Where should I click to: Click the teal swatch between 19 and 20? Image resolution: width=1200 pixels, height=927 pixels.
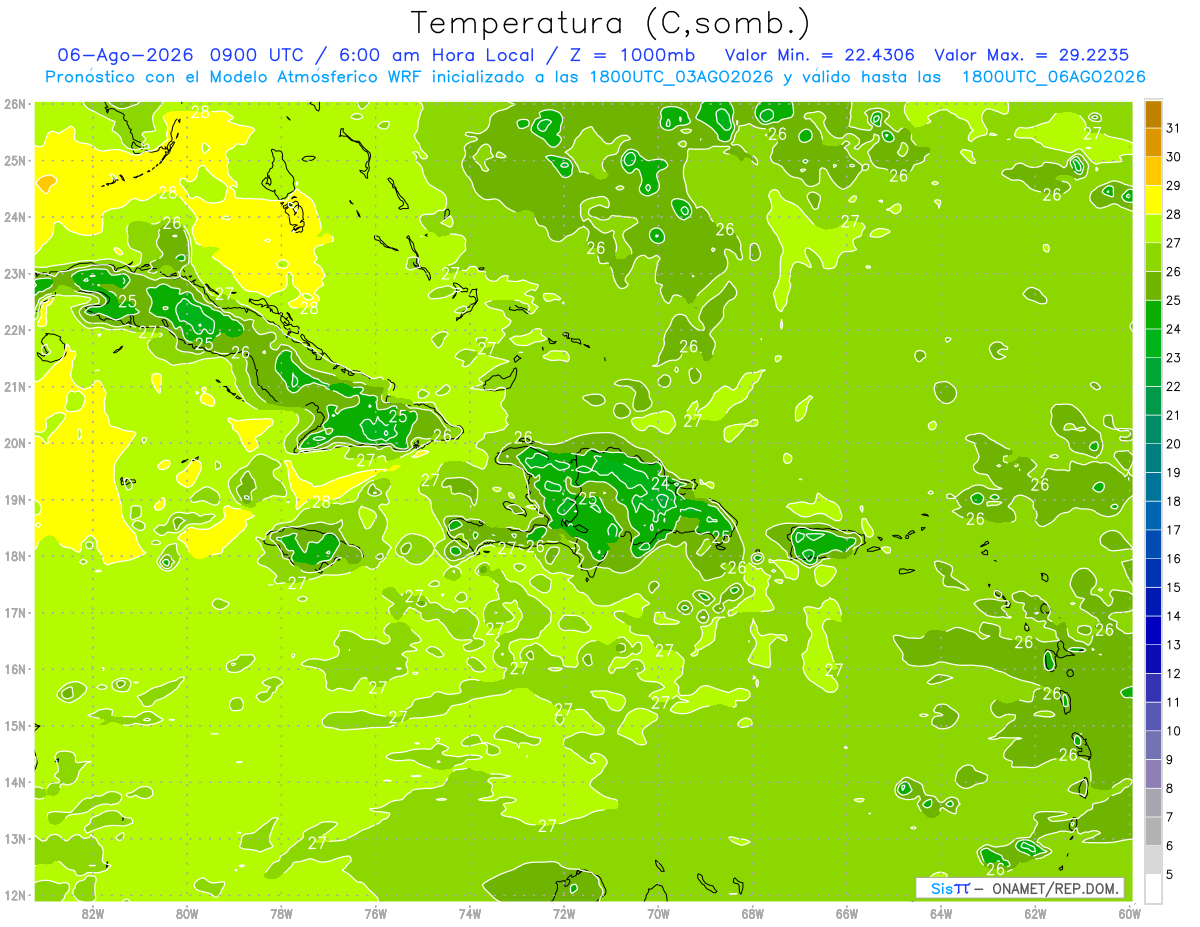click(1153, 458)
